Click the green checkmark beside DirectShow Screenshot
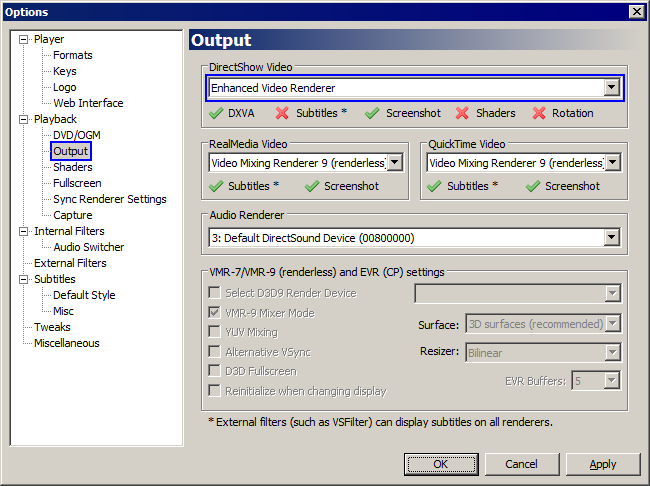Screen dimensions: 650x486 point(372,113)
